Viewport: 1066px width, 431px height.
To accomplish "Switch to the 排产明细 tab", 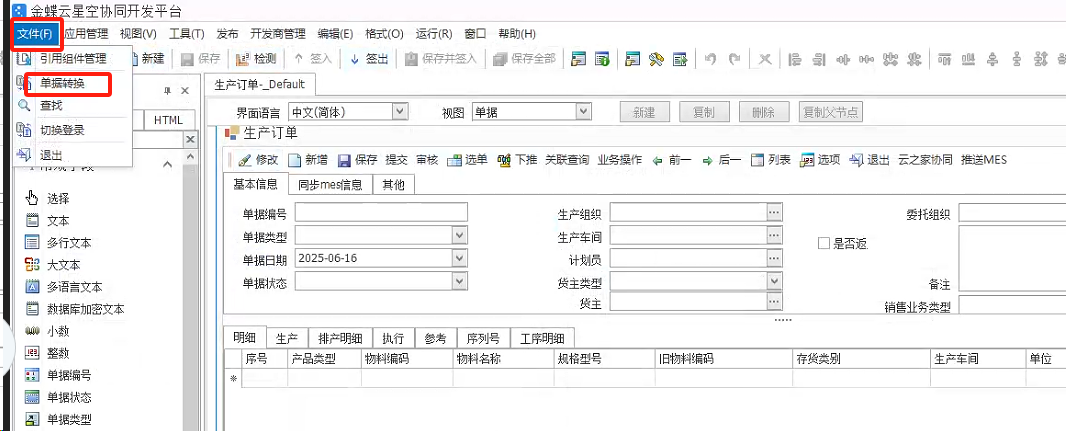I will tap(340, 338).
